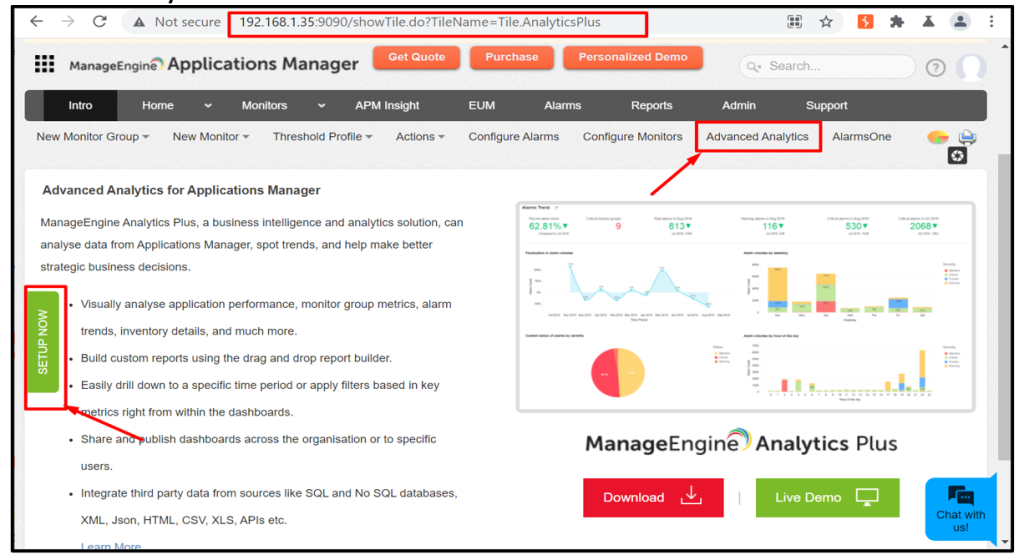Expand the Monitors tab dropdown arrow
This screenshot has height=560, width=1024.
point(321,106)
